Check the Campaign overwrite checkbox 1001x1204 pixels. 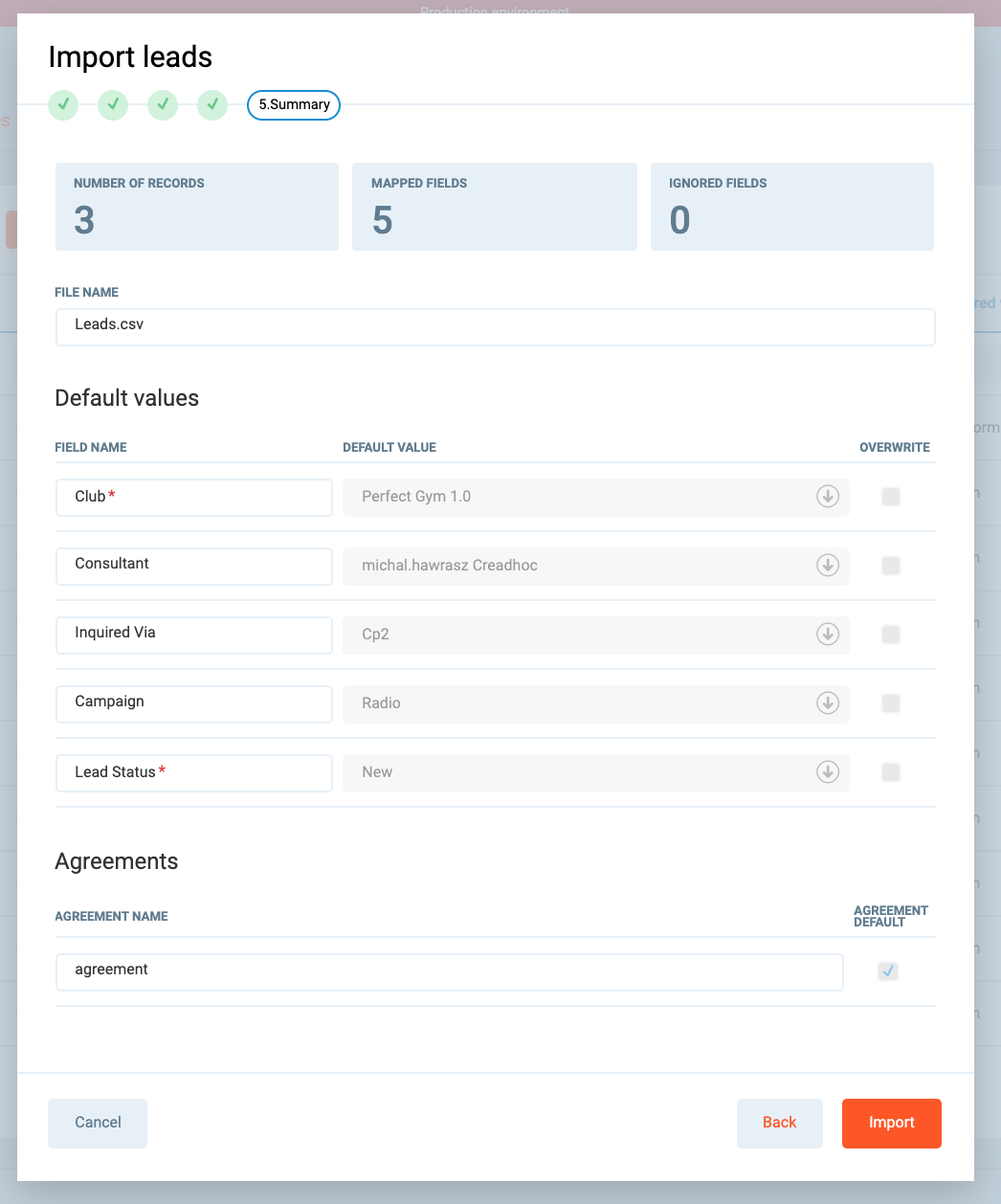click(891, 703)
